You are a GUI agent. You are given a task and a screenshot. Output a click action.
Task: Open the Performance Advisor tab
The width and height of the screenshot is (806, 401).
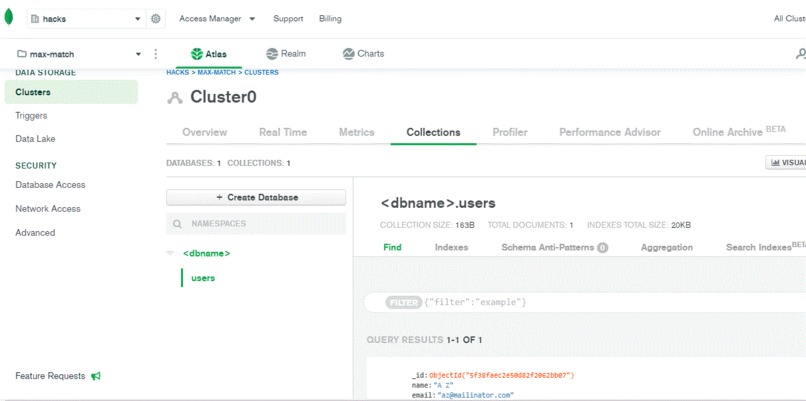610,132
